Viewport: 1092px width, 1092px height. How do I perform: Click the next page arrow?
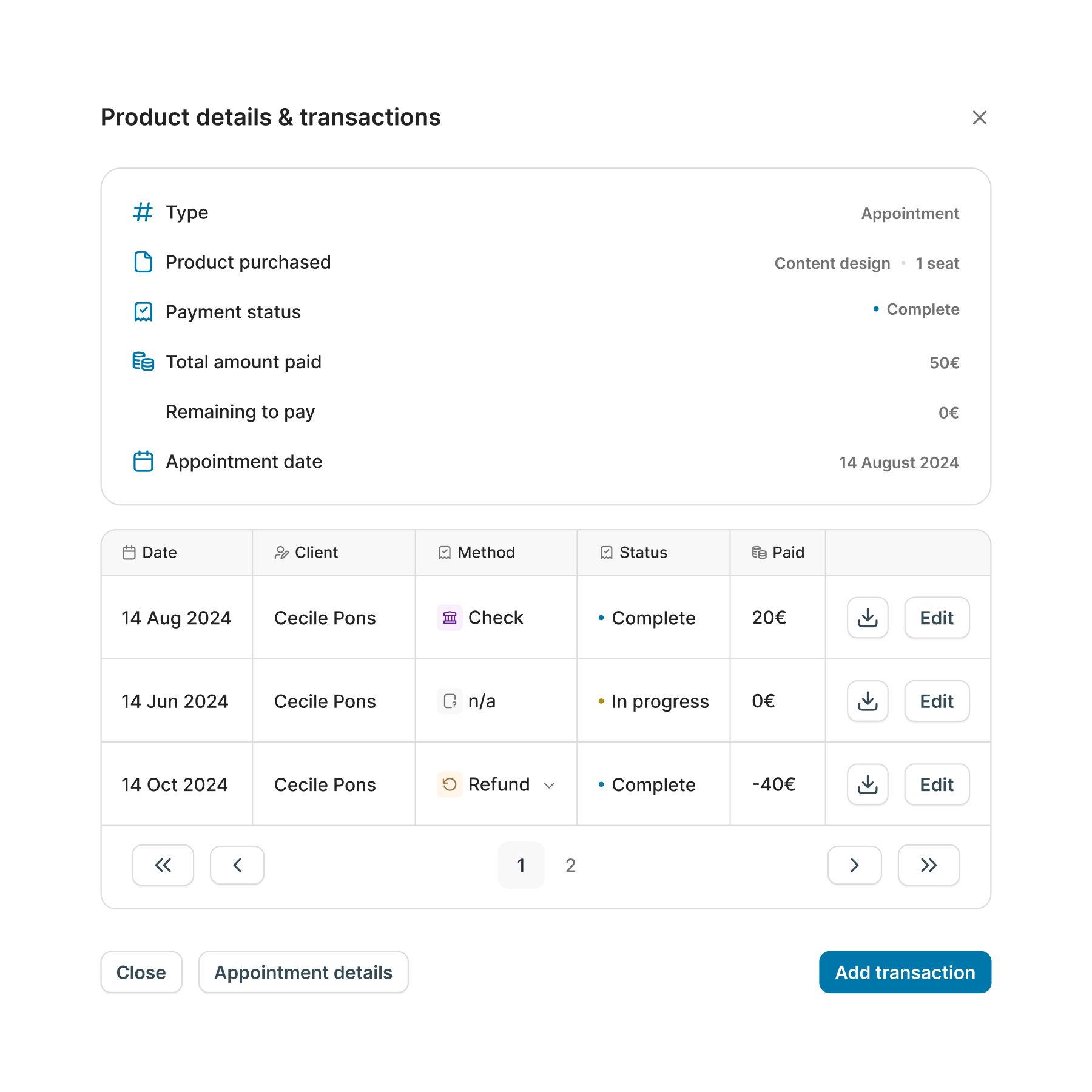(854, 866)
